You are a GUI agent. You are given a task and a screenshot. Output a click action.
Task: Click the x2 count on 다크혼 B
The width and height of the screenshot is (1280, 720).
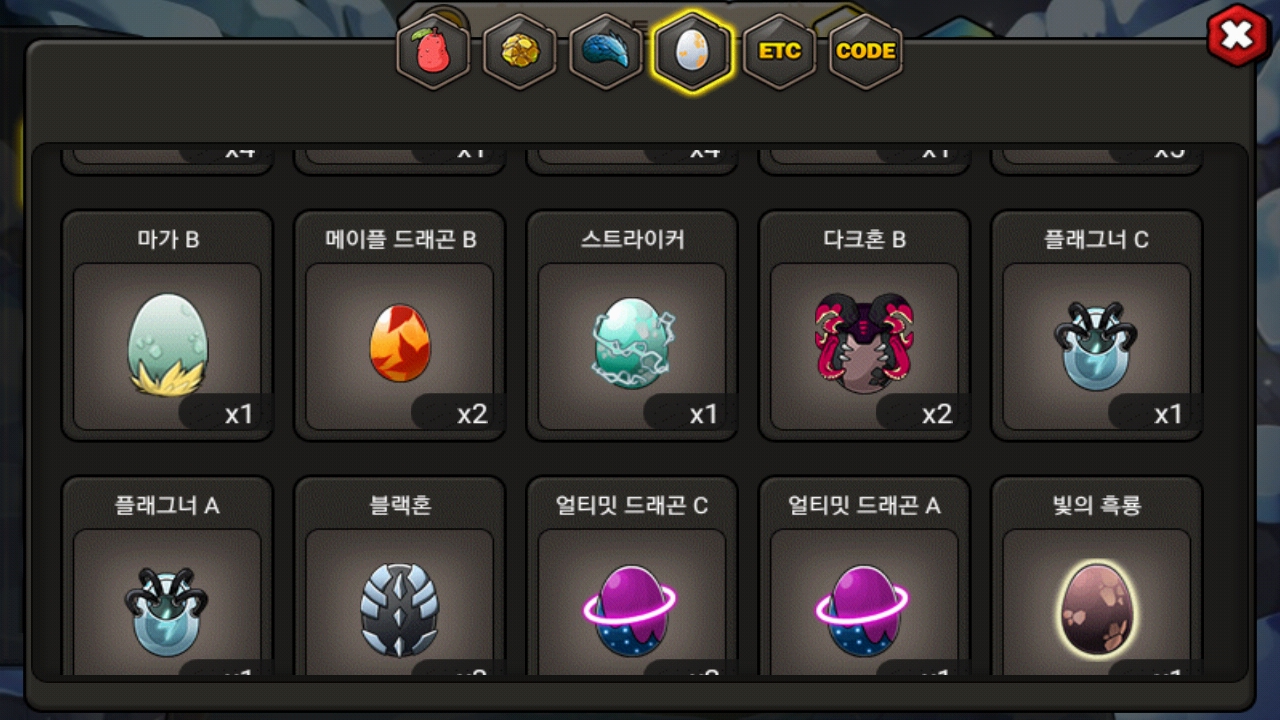pos(936,414)
